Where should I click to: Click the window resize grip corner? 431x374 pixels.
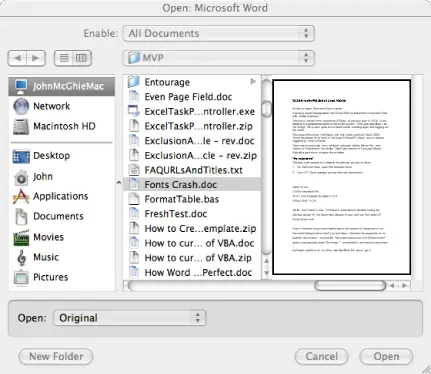pyautogui.click(x=426, y=369)
